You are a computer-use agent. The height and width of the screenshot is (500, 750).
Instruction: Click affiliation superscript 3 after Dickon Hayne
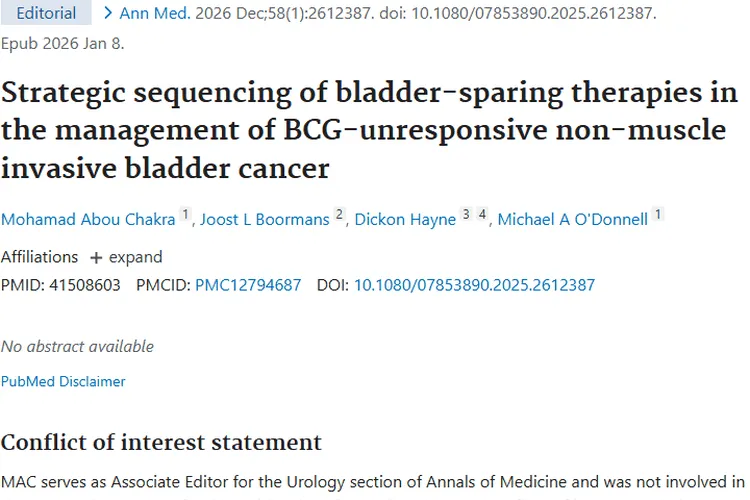(x=465, y=215)
